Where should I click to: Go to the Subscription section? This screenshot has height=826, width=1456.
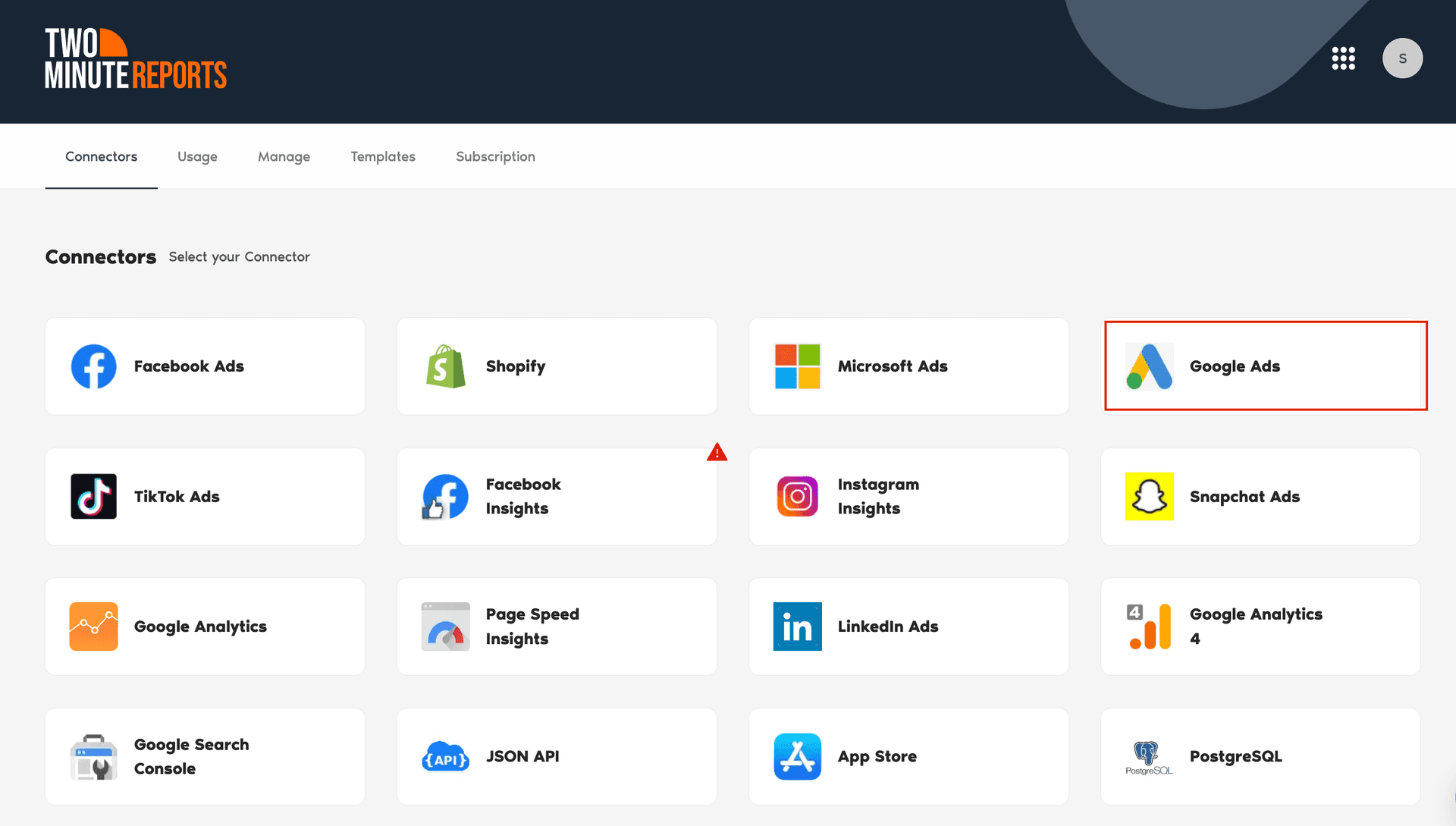pyautogui.click(x=495, y=156)
